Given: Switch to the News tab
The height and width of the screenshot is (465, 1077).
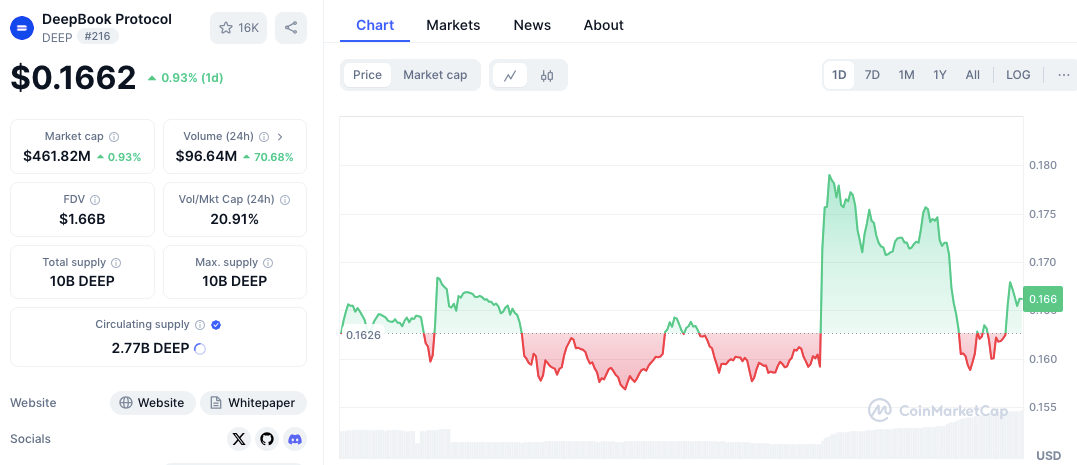Looking at the screenshot, I should pos(532,25).
